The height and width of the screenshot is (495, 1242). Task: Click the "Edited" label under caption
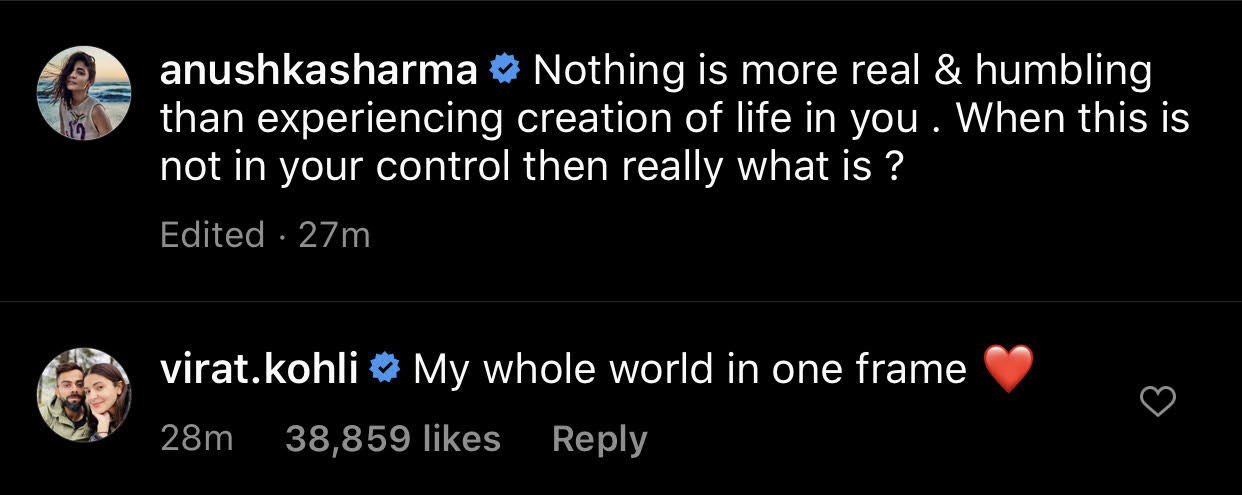(212, 235)
